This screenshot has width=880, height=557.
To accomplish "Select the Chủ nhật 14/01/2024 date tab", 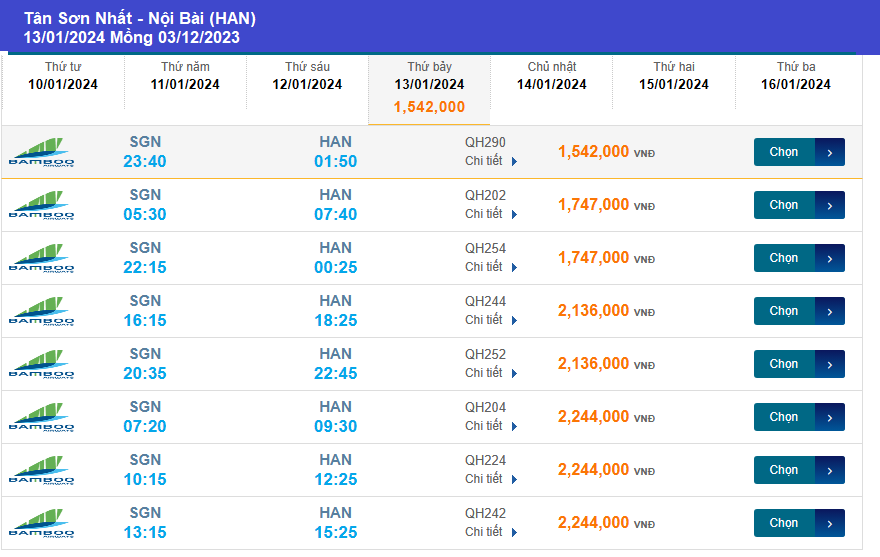I will [552, 76].
